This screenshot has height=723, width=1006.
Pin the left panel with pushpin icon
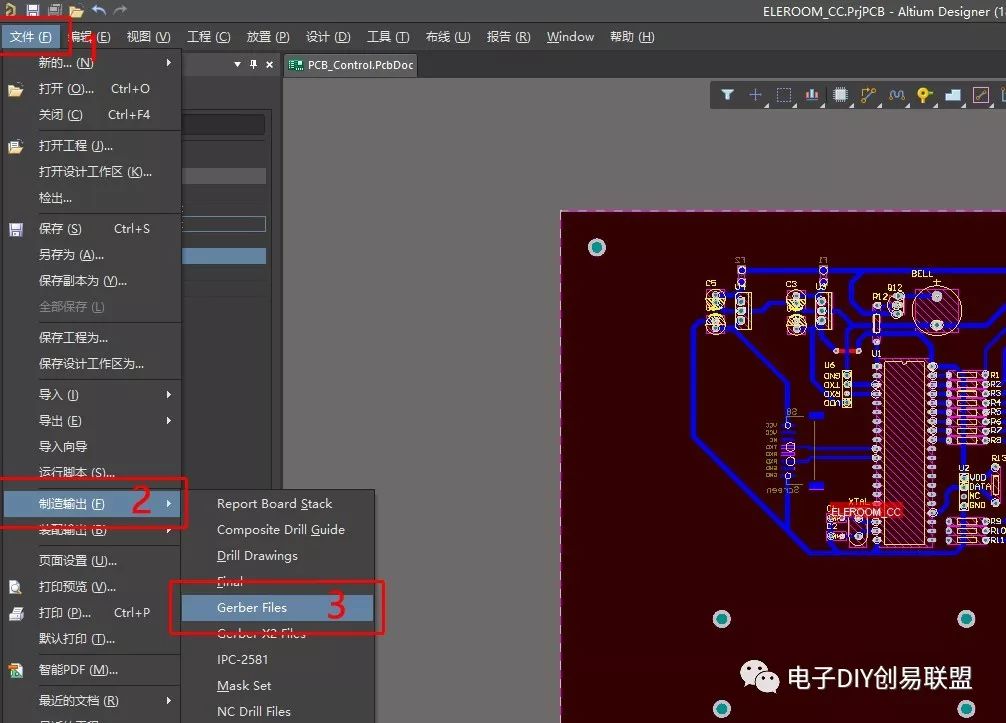253,64
